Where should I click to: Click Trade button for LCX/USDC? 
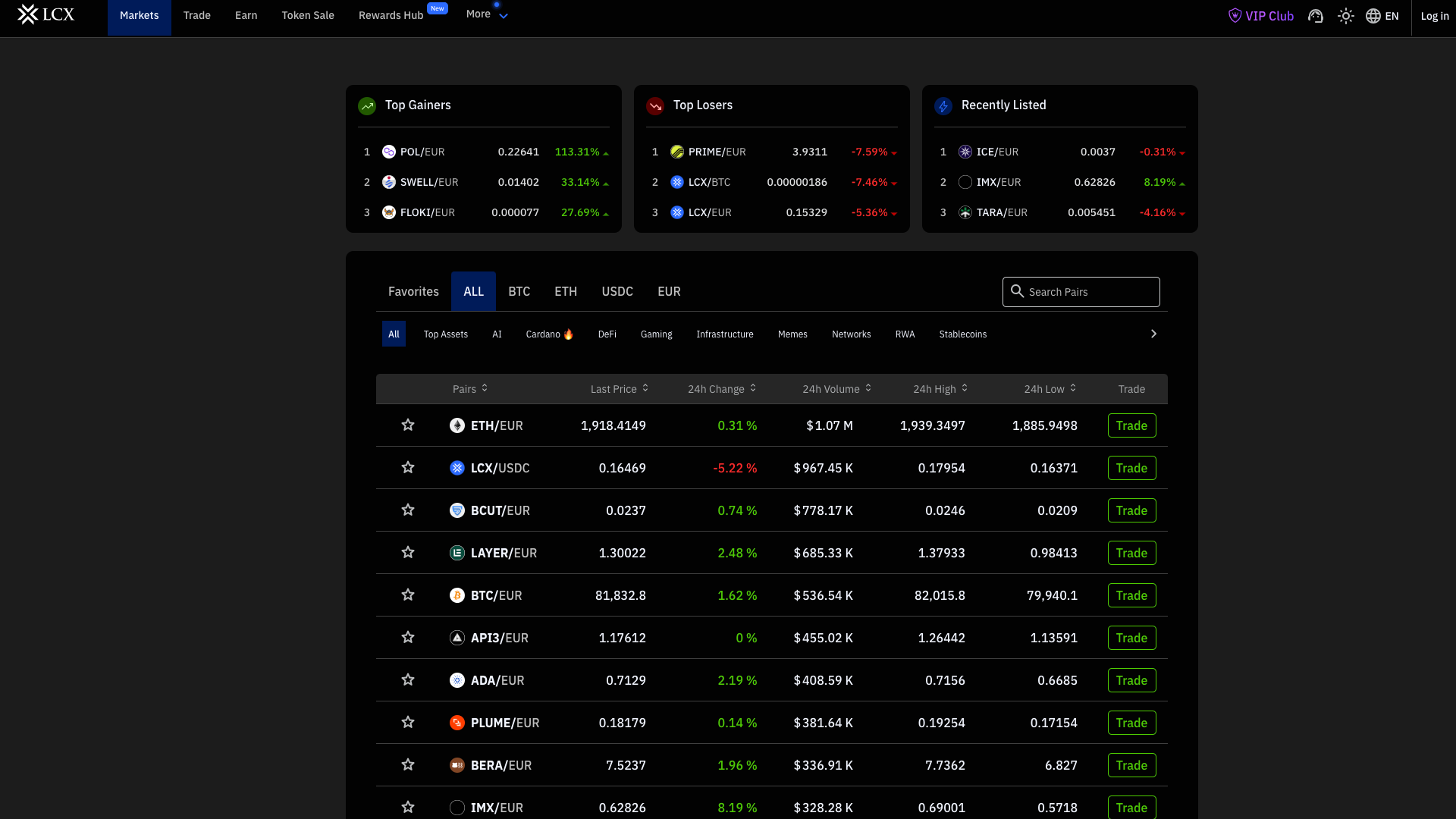[x=1131, y=468]
